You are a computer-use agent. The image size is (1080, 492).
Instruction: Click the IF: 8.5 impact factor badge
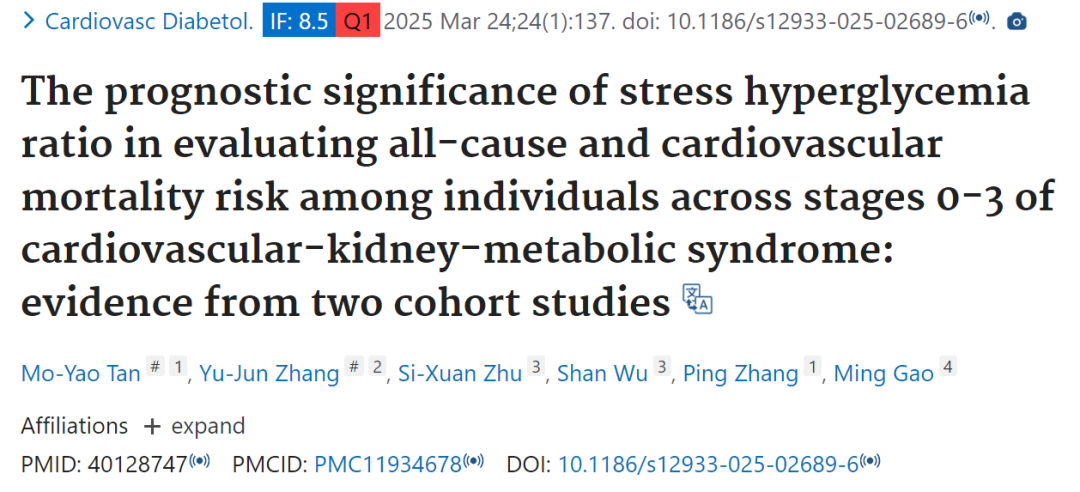[299, 22]
